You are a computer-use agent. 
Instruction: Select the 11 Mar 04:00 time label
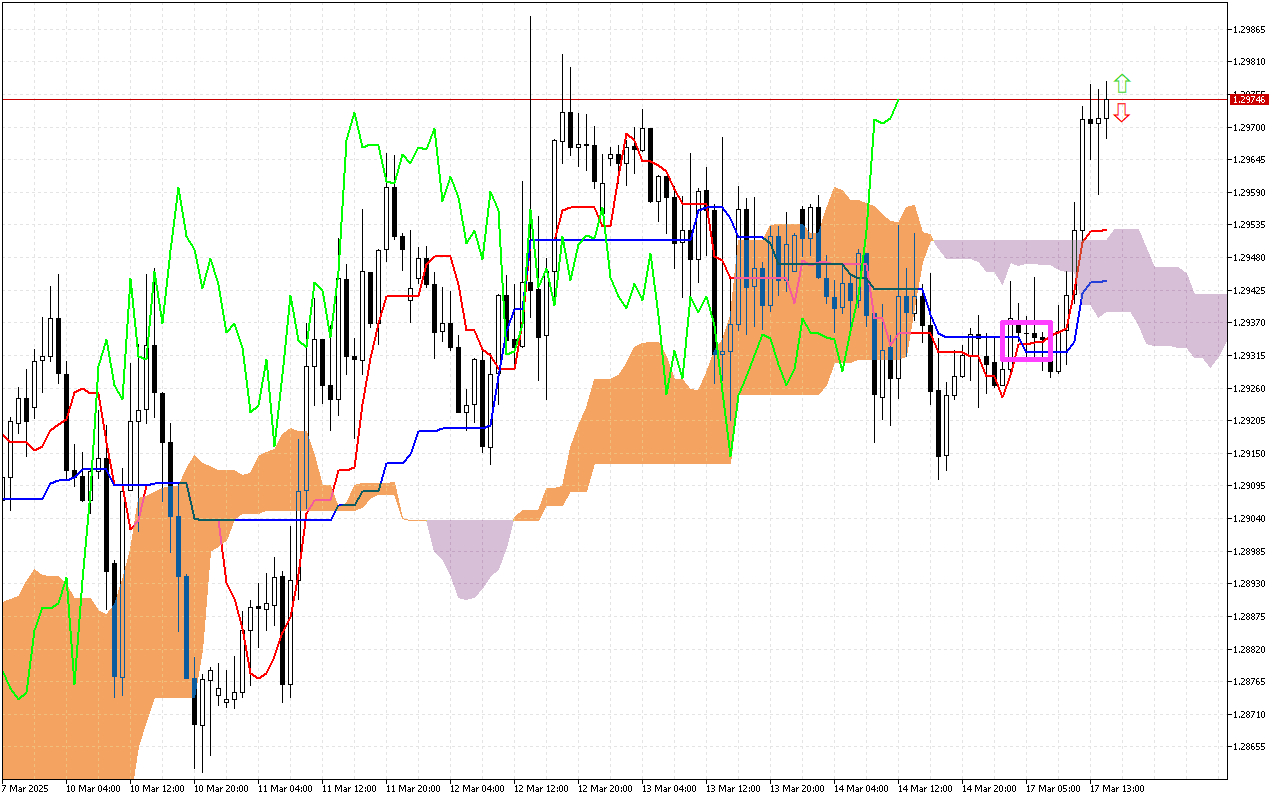pos(285,788)
